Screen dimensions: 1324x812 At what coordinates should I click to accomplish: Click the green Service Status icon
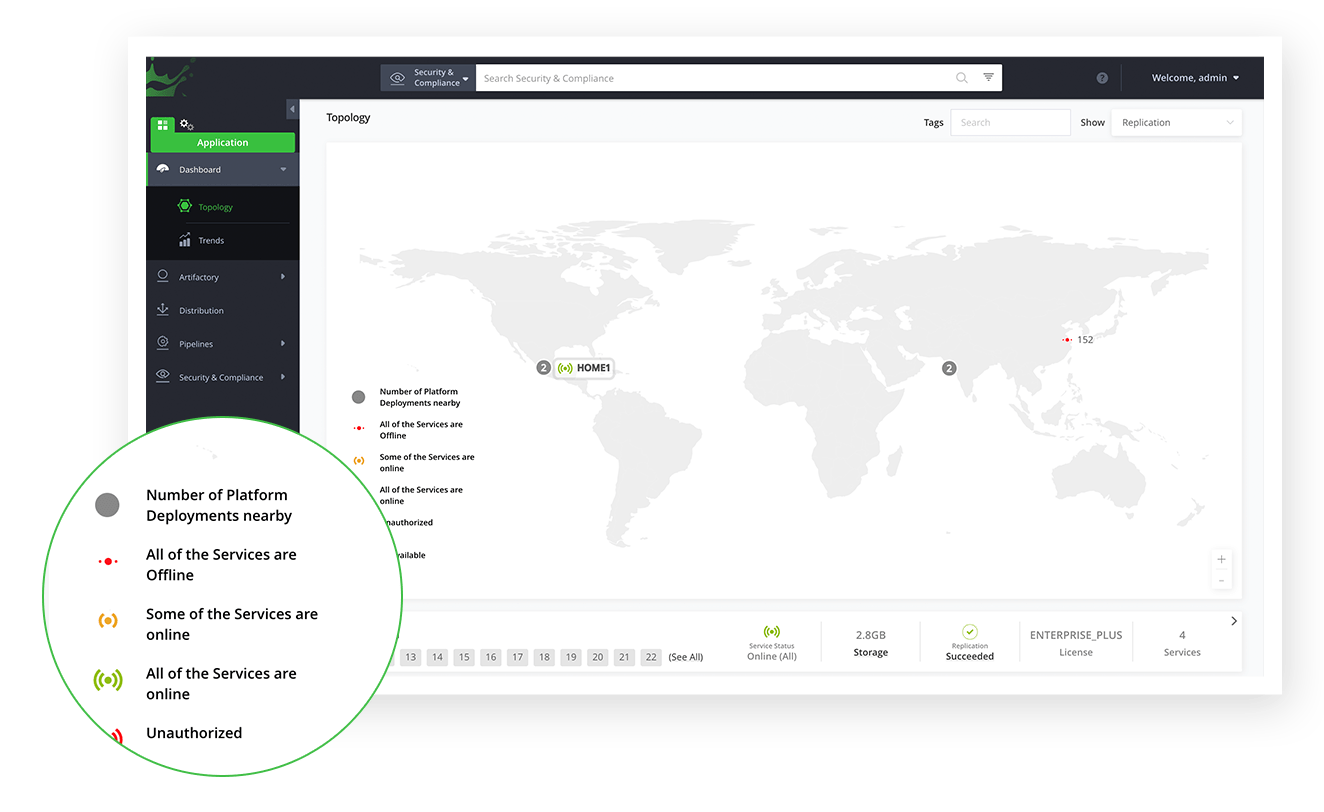click(x=772, y=632)
